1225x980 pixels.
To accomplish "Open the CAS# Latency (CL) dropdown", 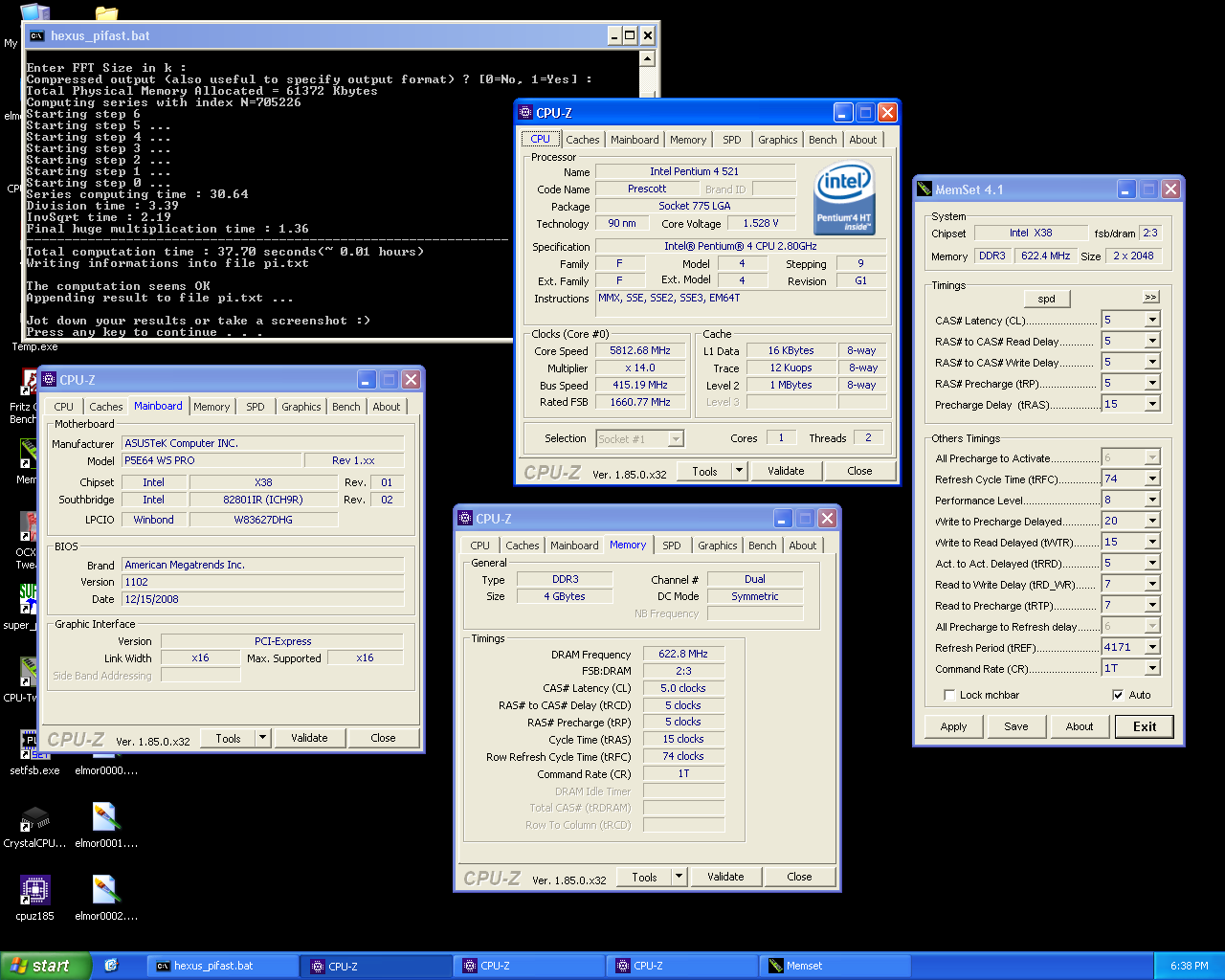I will point(1152,320).
